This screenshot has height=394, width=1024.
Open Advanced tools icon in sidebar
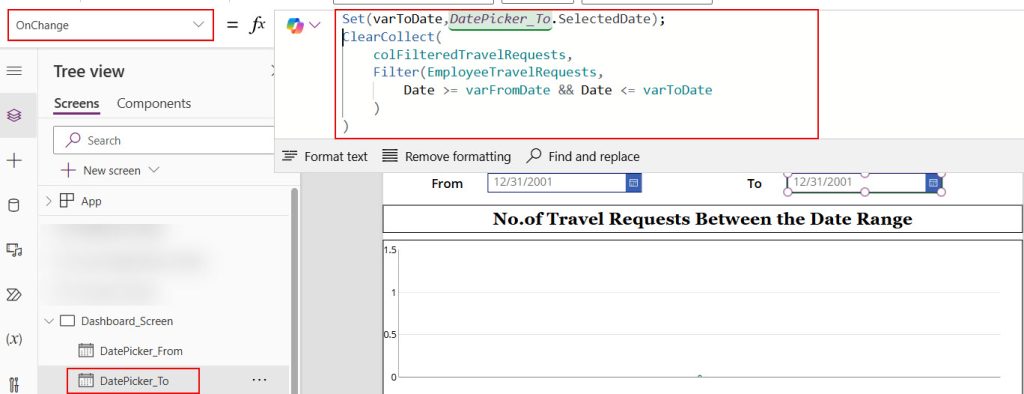pyautogui.click(x=14, y=384)
